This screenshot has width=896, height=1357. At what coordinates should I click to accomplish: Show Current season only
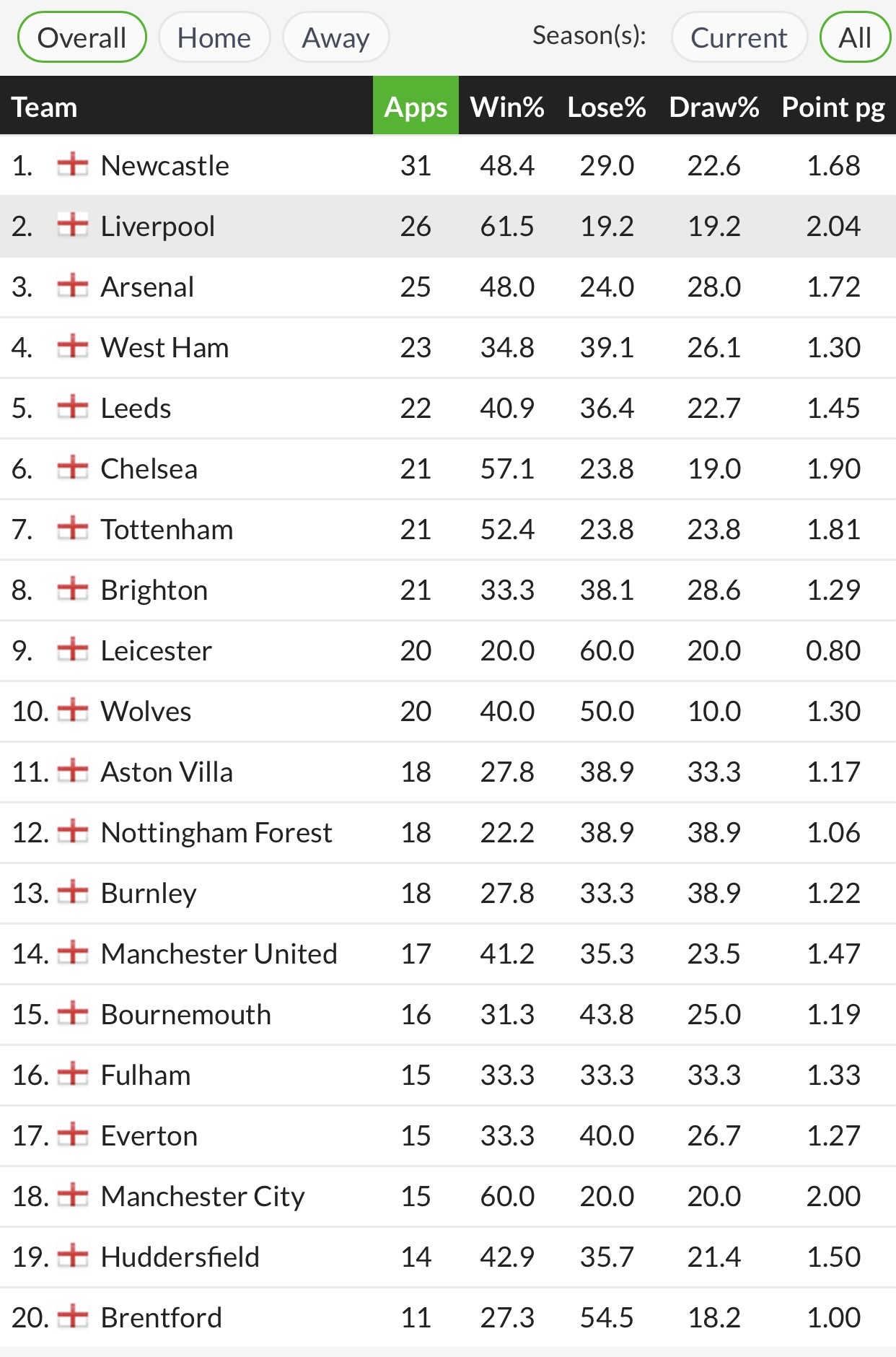tap(739, 38)
